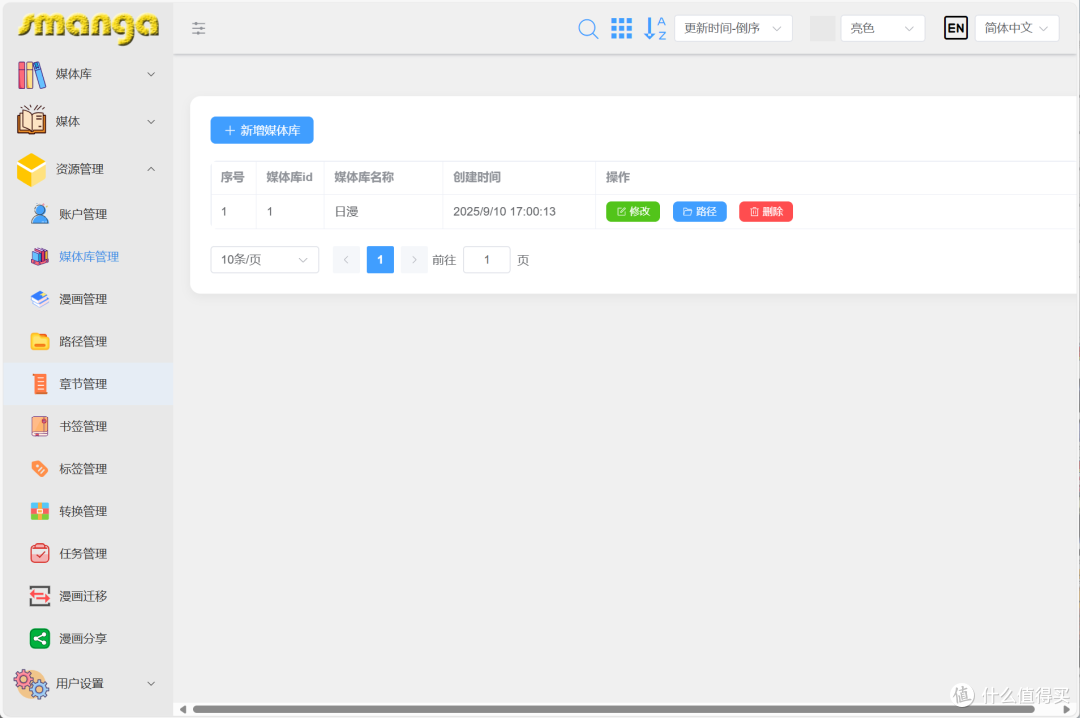Click the 媒体库管理 icon
This screenshot has width=1080, height=718.
40,256
